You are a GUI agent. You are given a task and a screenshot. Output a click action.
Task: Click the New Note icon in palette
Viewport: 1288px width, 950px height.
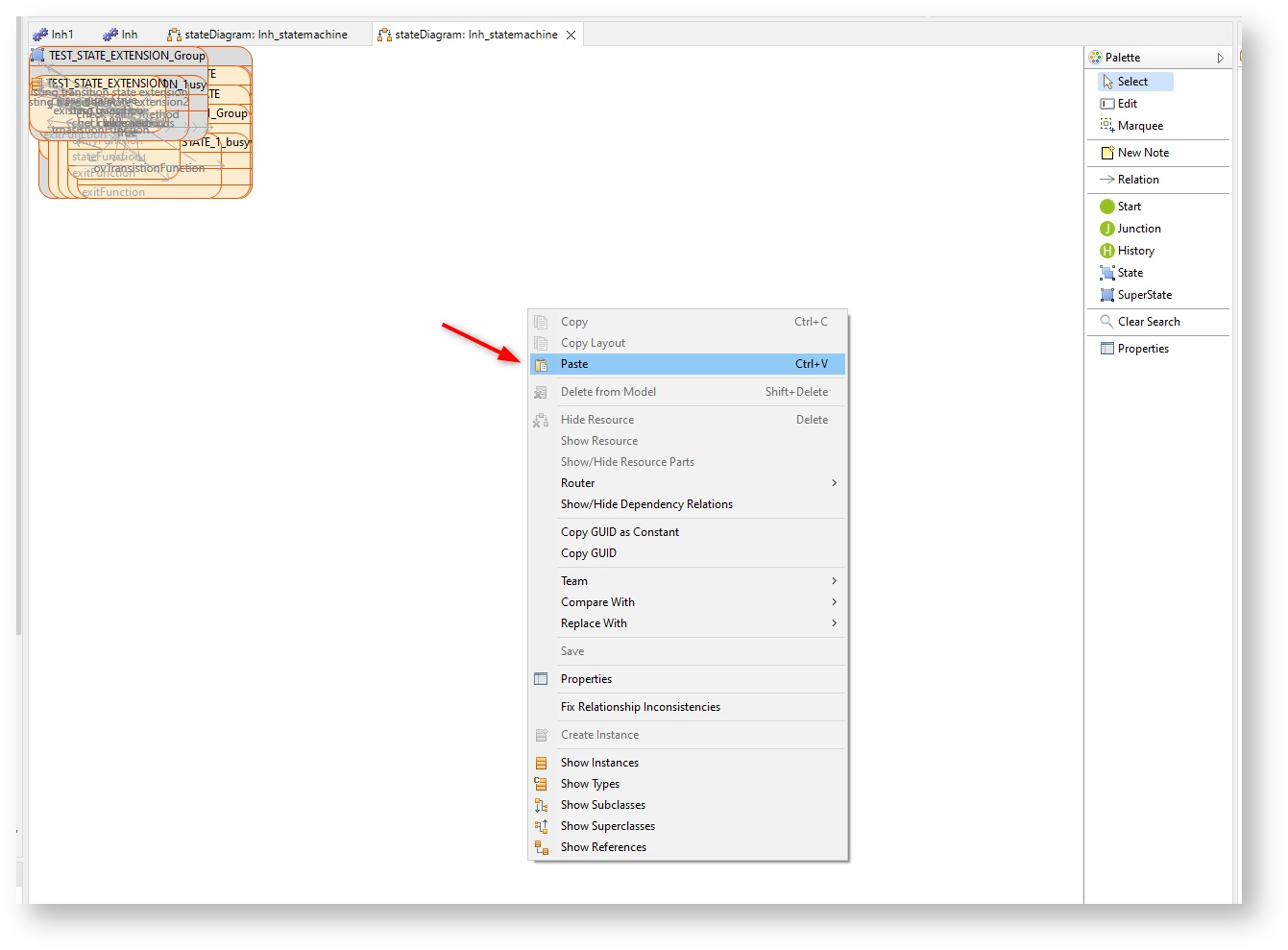coord(1106,153)
